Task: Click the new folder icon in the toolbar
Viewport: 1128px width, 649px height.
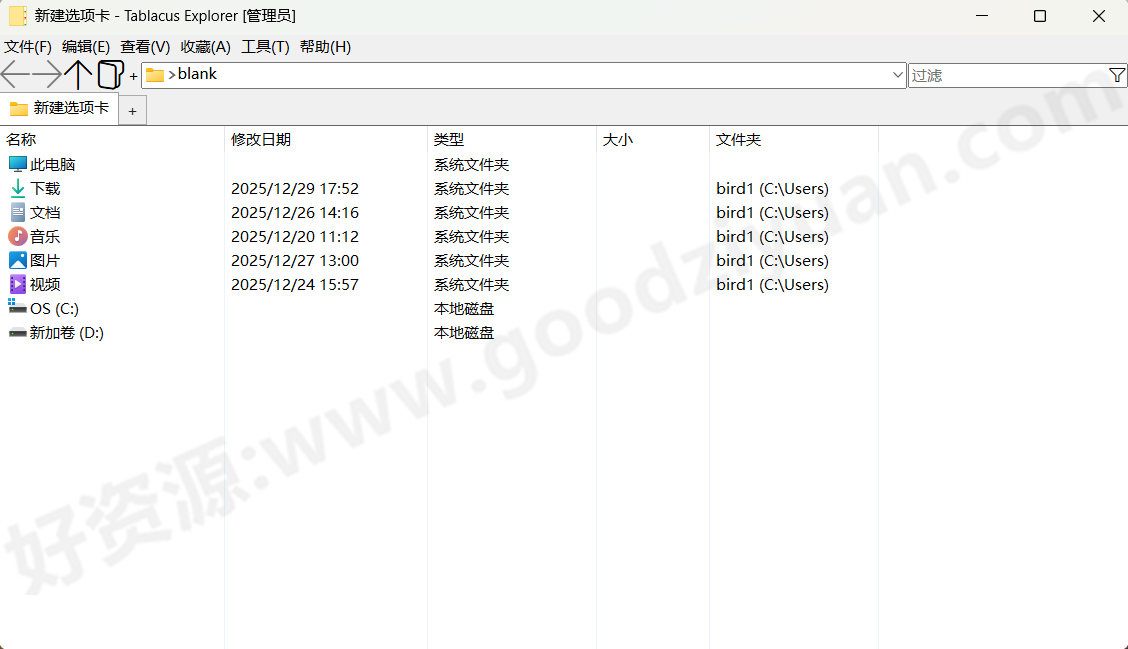Action: point(110,74)
